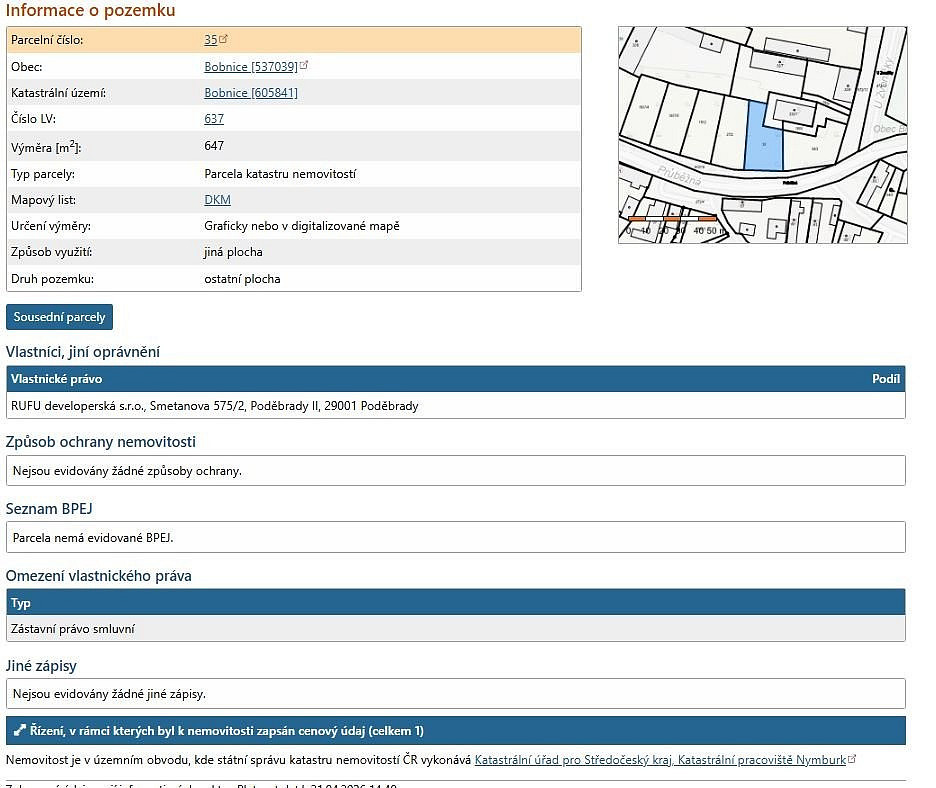Open Bobnice [537039] municipality link
This screenshot has width=936, height=788.
251,67
